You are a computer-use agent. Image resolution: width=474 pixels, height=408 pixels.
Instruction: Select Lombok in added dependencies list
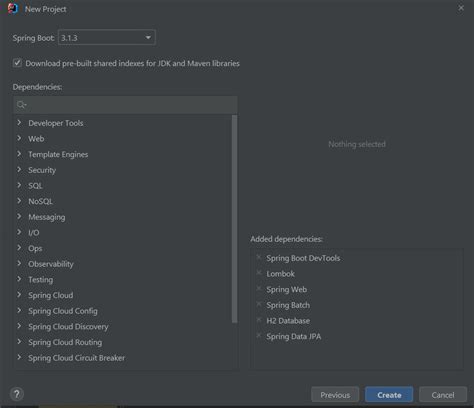coord(280,274)
